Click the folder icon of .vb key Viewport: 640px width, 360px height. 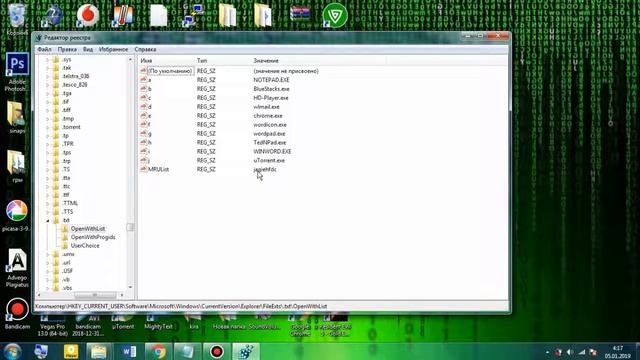point(56,280)
